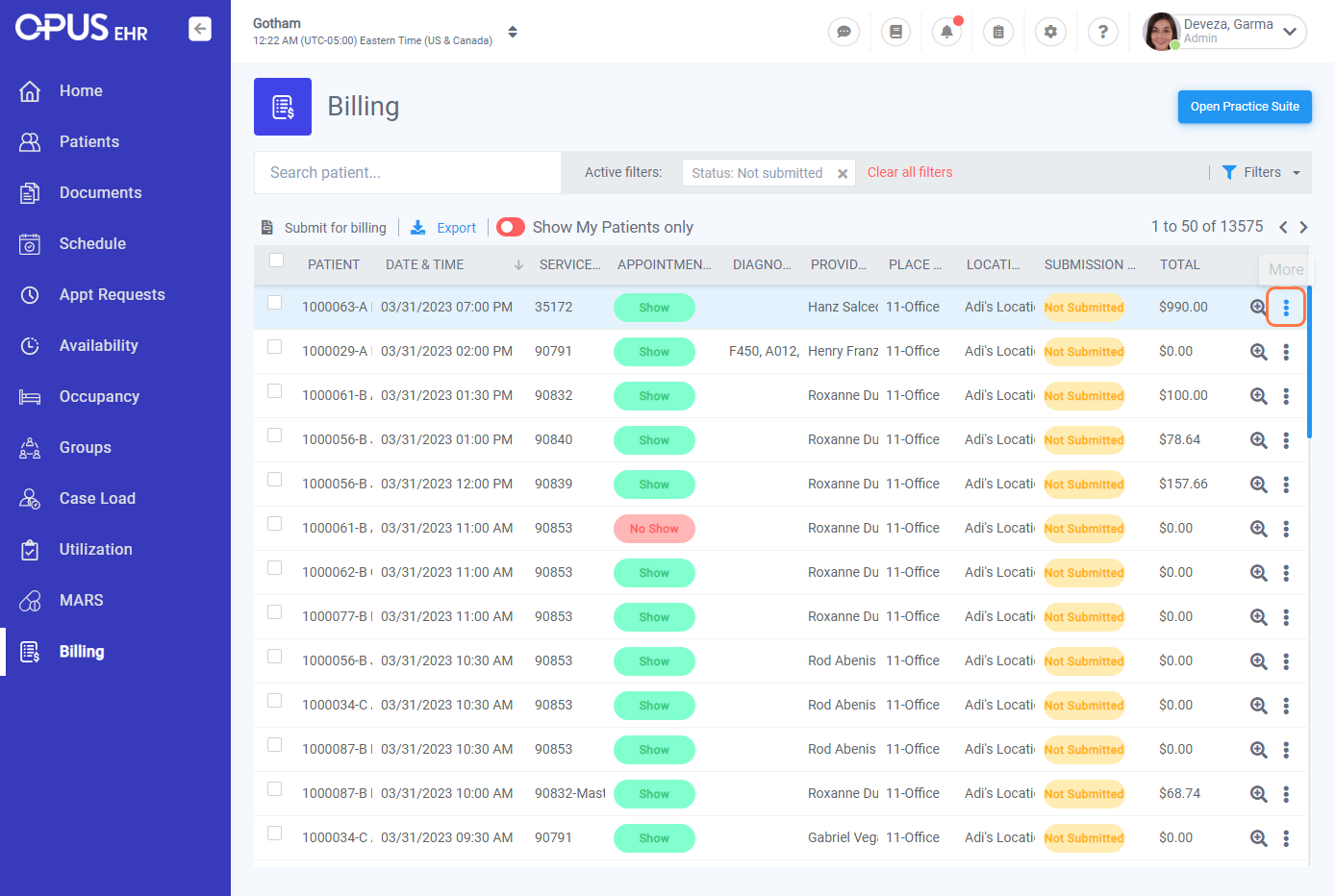Image resolution: width=1335 pixels, height=896 pixels.
Task: Open details magnifier for the $100.00 row
Action: [1258, 396]
